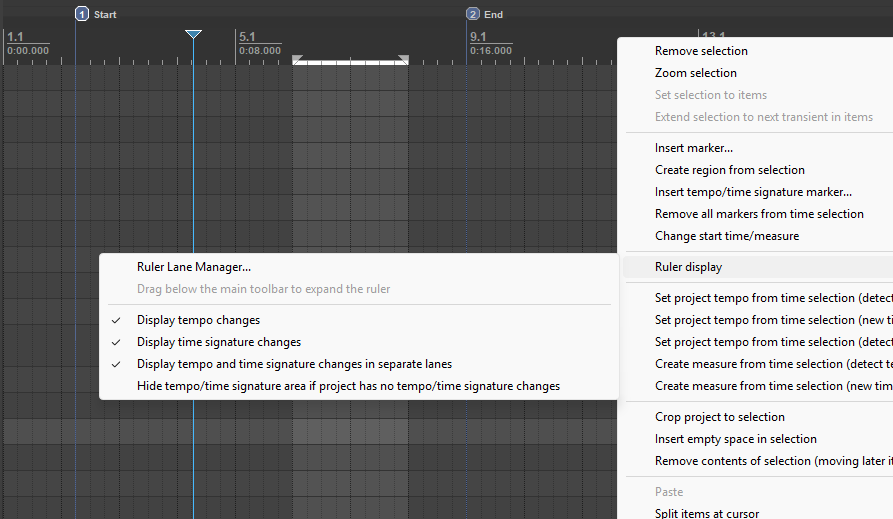Screen dimensions: 893x519
Task: Open Change start time/measure
Action: coord(726,236)
